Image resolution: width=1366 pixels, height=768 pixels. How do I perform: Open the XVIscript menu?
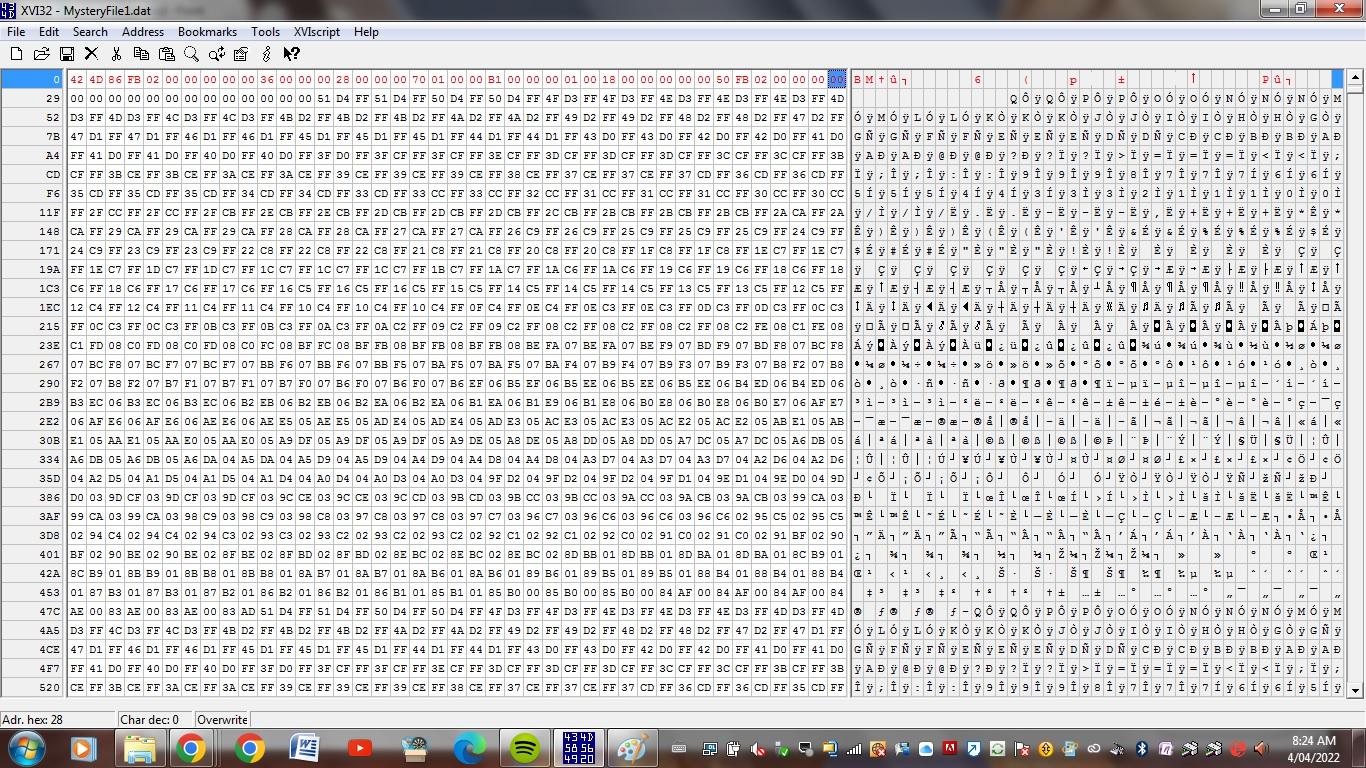coord(316,31)
